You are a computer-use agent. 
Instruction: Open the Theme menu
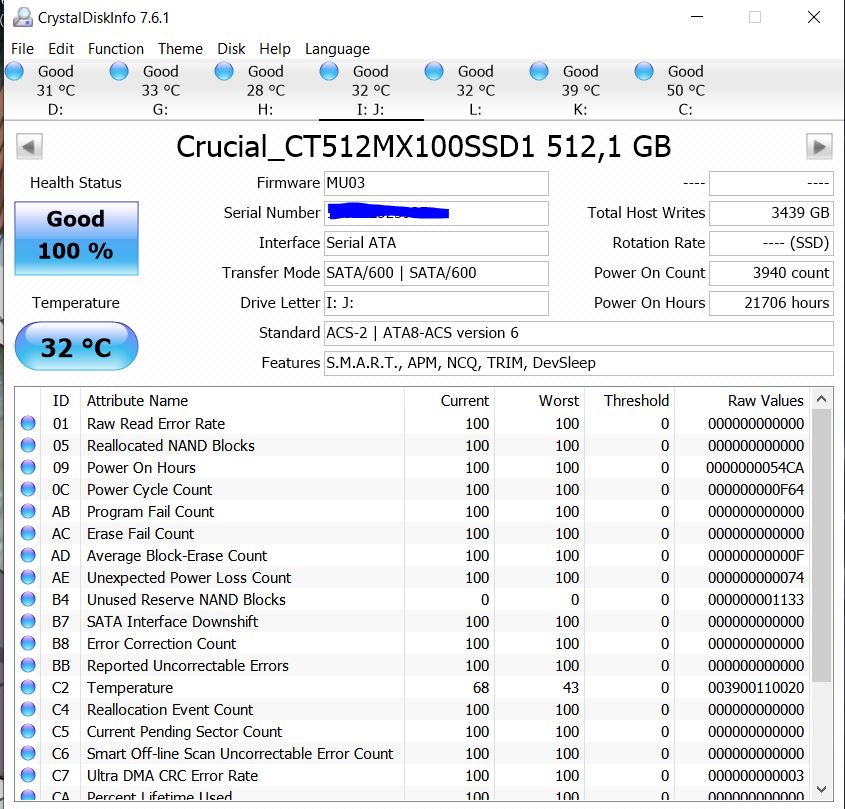(x=180, y=49)
